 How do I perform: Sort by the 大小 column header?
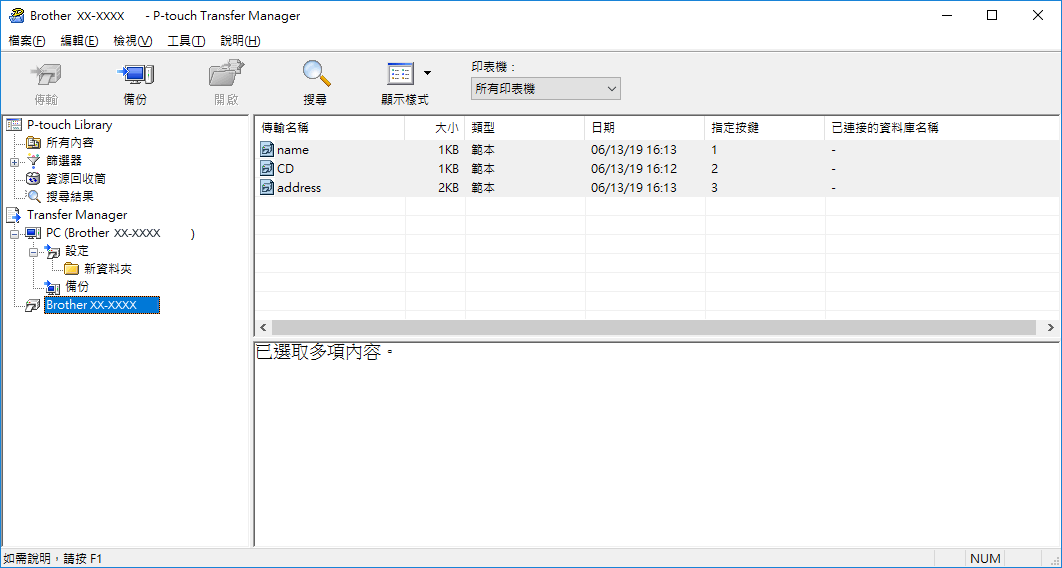(x=435, y=128)
